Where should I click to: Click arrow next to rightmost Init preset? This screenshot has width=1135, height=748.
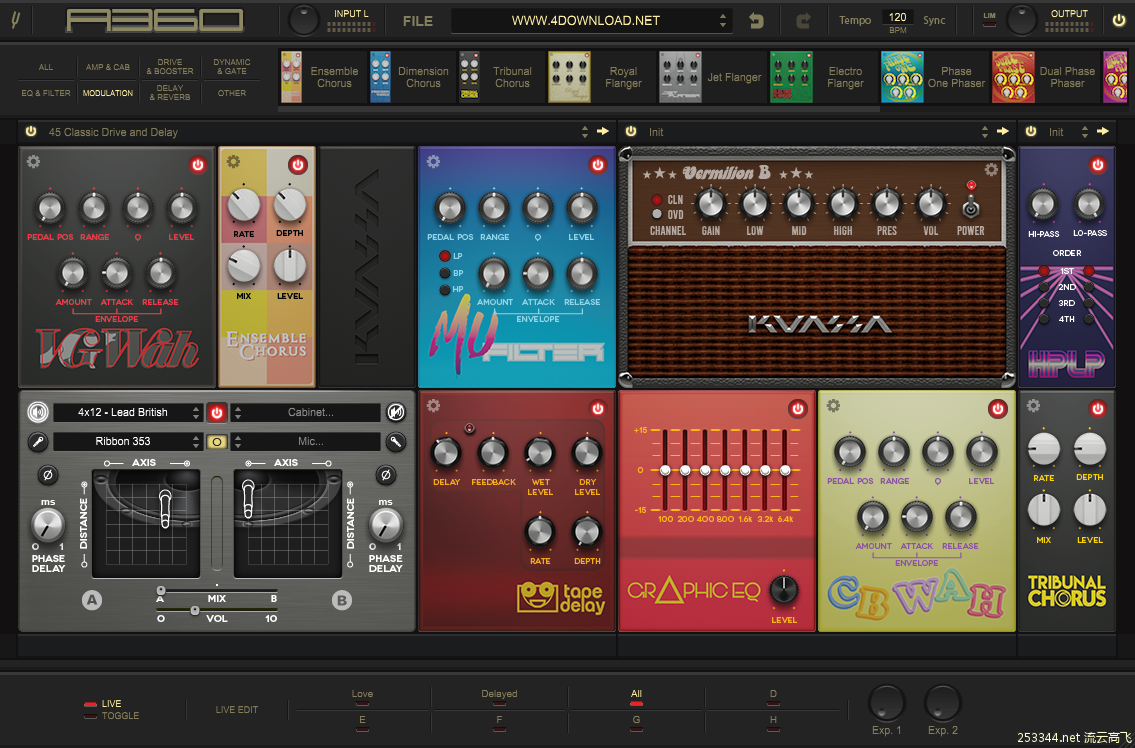[x=1102, y=131]
